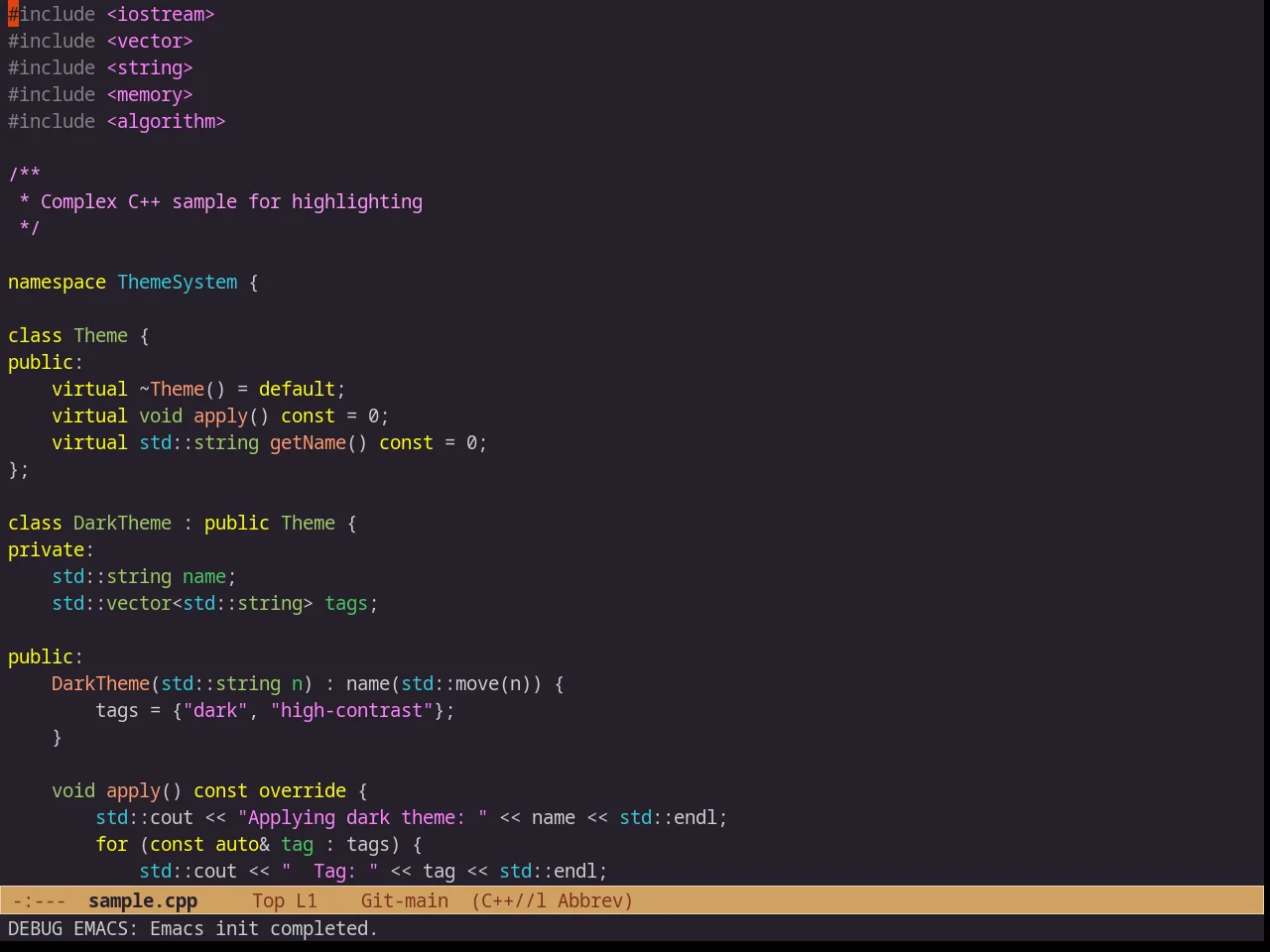Viewport: 1270px width, 952px height.
Task: Click the buffer status dashes in mode line
Action: (x=40, y=900)
